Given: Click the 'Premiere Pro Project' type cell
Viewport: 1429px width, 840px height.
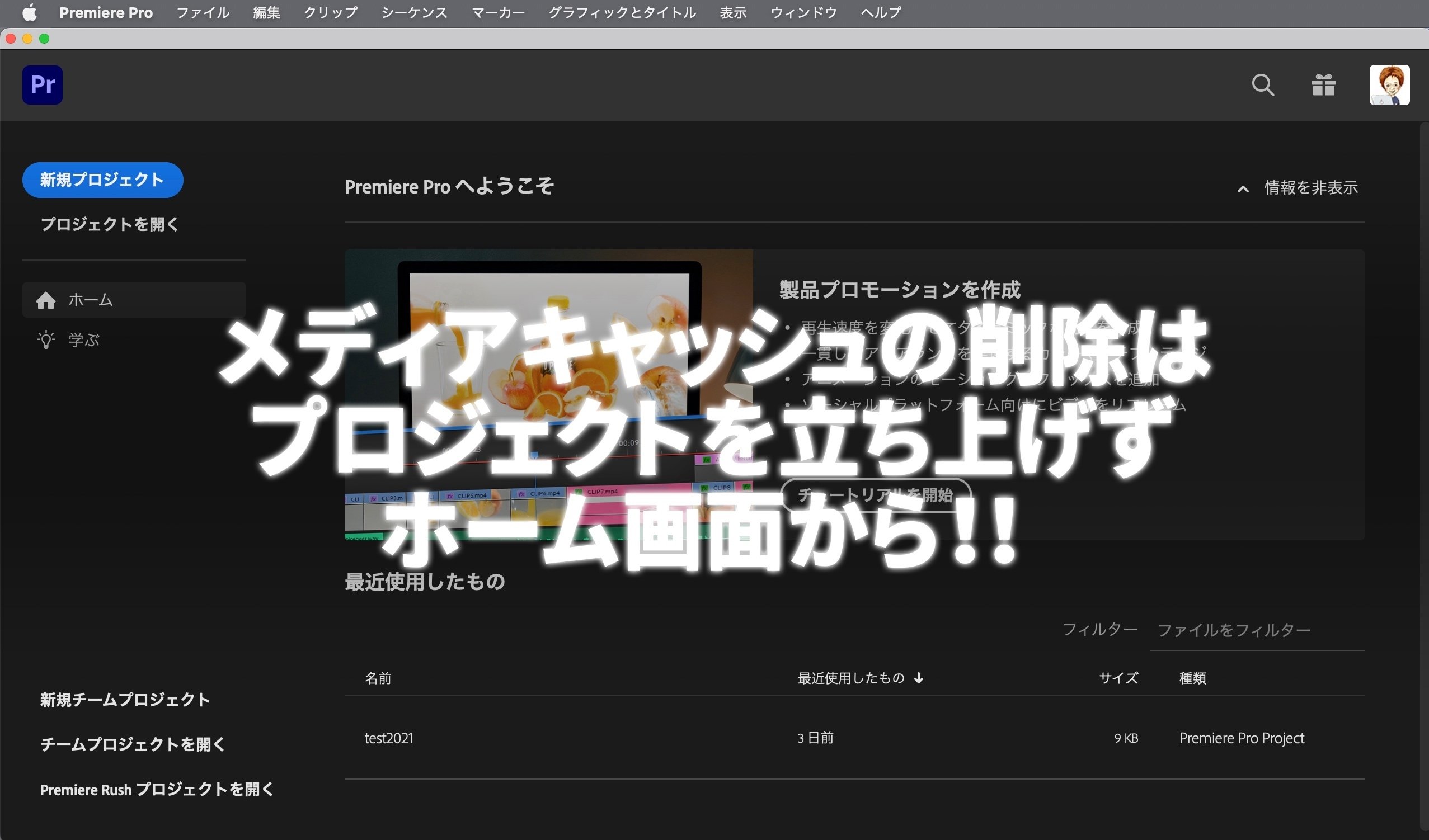Looking at the screenshot, I should coord(1242,738).
